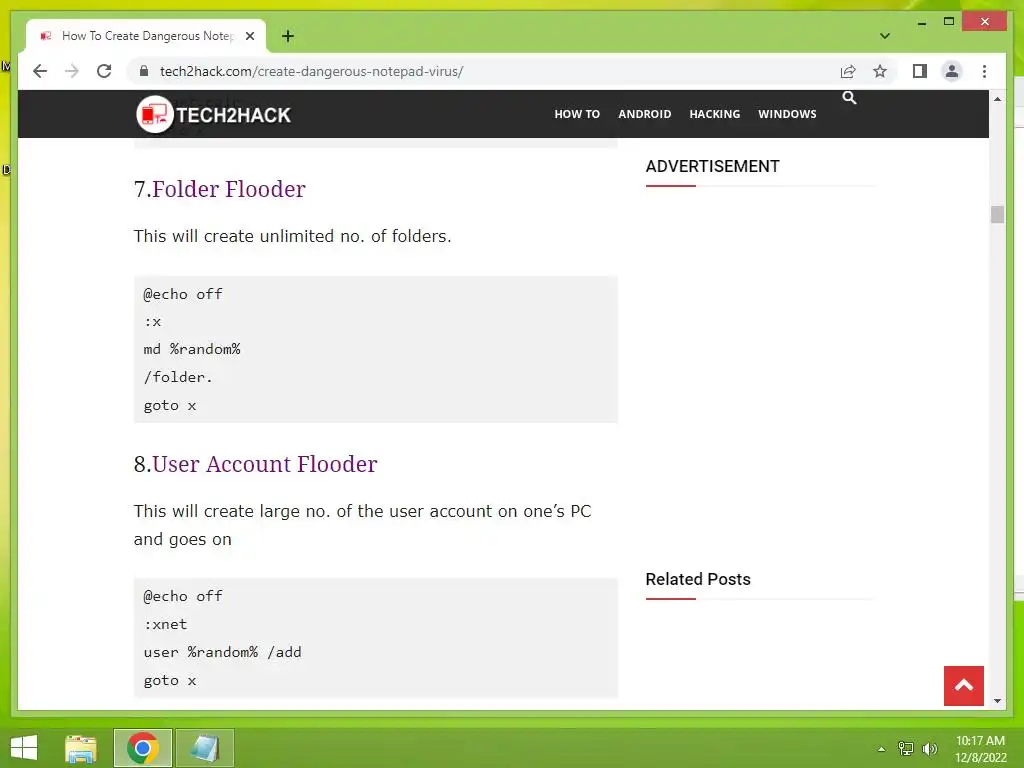1024x768 pixels.
Task: Close the How To Create Dangerous Notepad tab
Action: [x=249, y=36]
